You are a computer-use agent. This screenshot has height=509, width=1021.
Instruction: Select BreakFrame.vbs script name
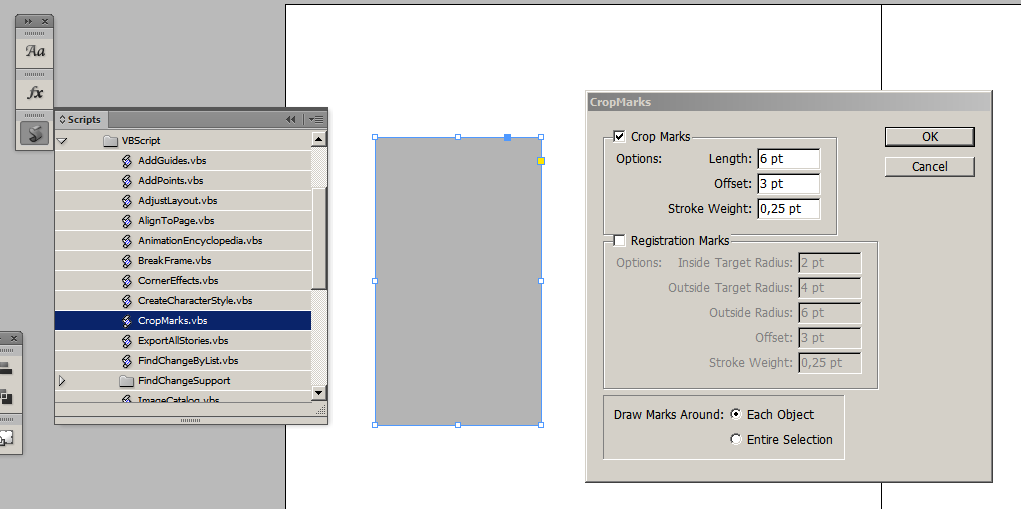[175, 261]
